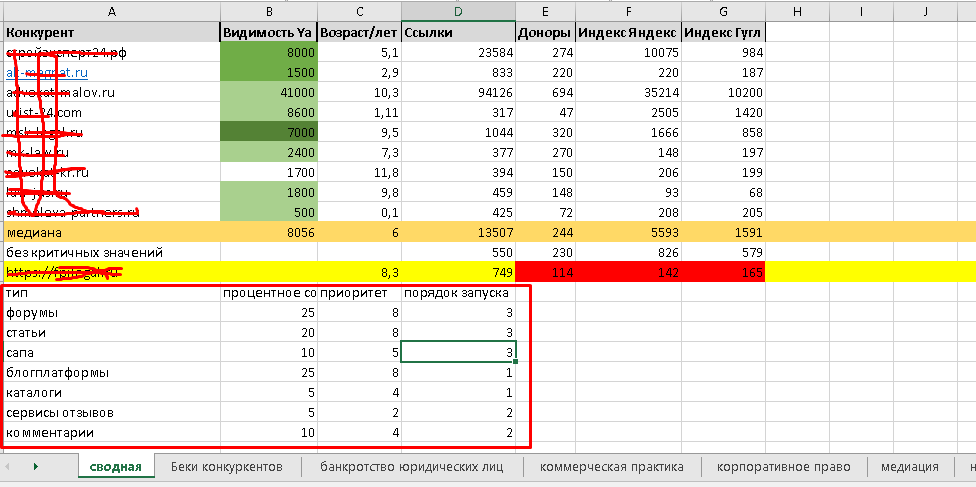976x487 pixels.
Task: Click column H header
Action: (x=796, y=10)
